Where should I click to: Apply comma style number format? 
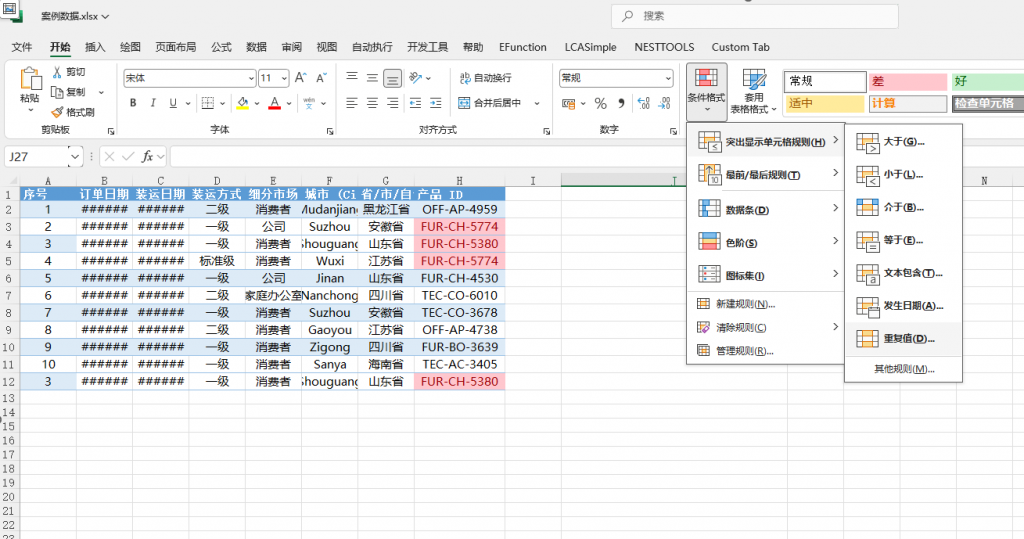pos(621,103)
